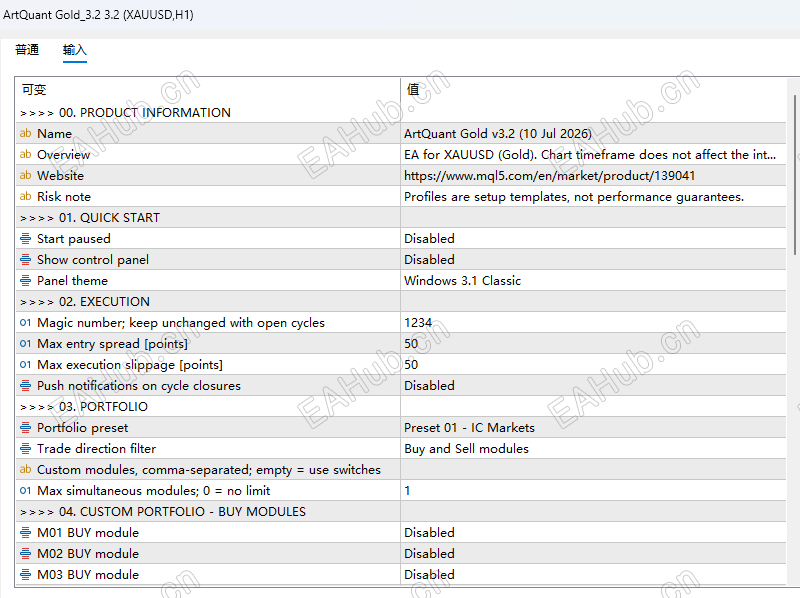
Task: Open Portfolio preset value Preset 01 - IC Markets
Action: [593, 427]
